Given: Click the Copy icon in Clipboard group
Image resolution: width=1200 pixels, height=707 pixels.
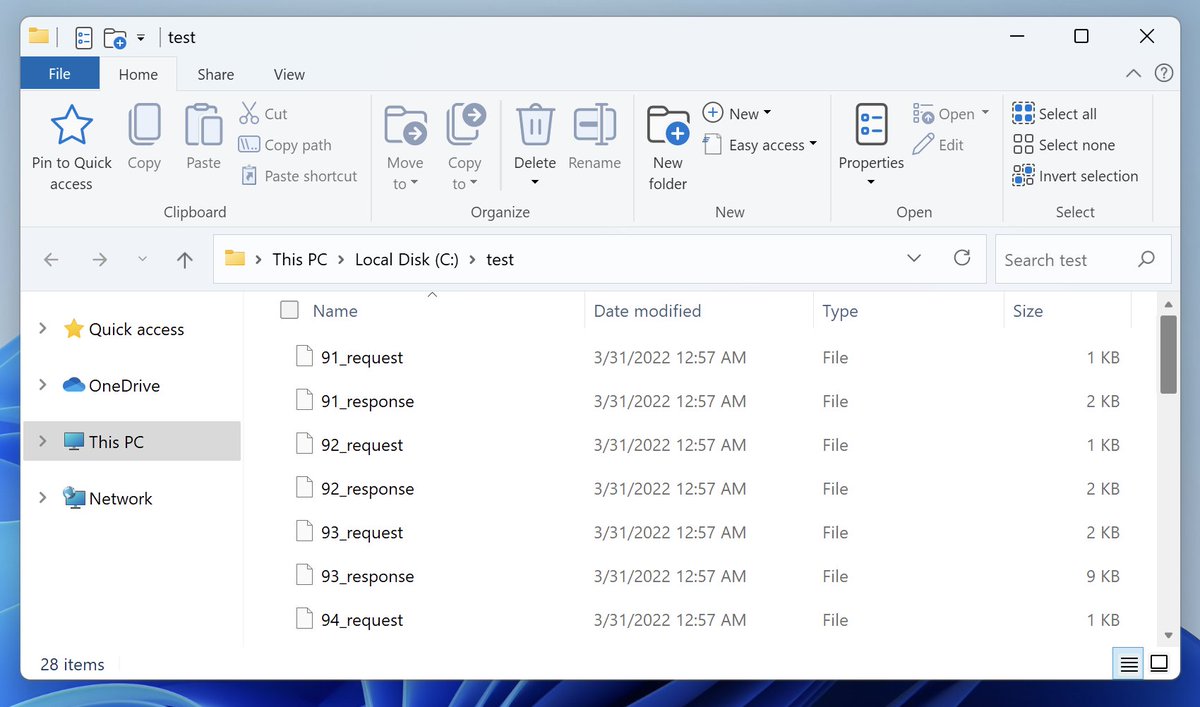Looking at the screenshot, I should pyautogui.click(x=144, y=125).
